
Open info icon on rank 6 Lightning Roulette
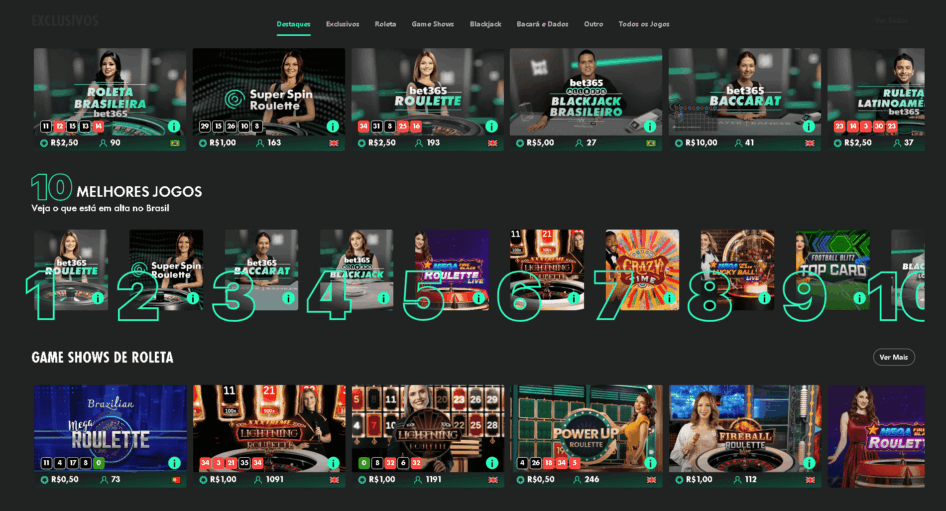point(574,298)
